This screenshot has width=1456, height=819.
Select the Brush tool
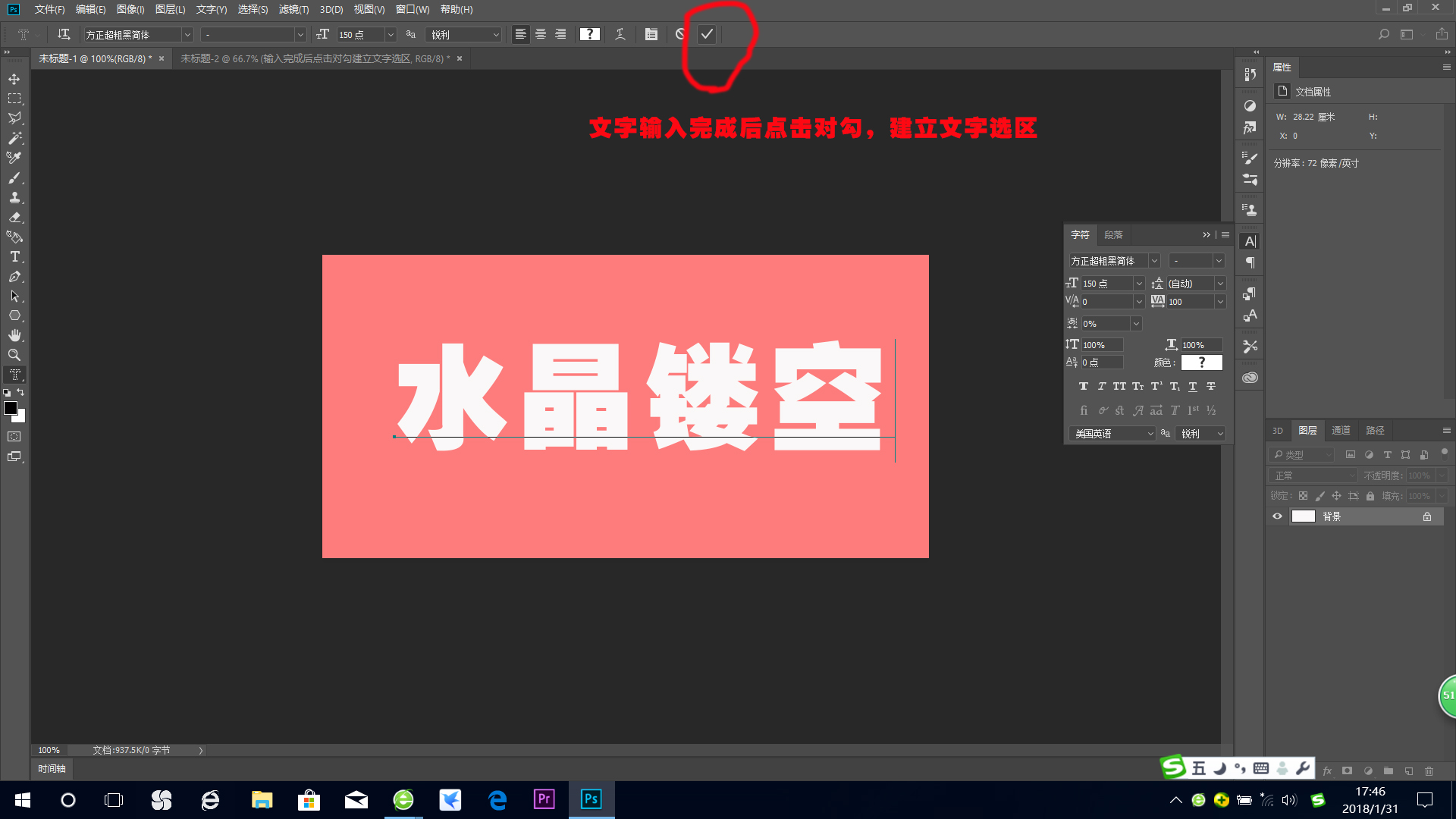click(14, 177)
